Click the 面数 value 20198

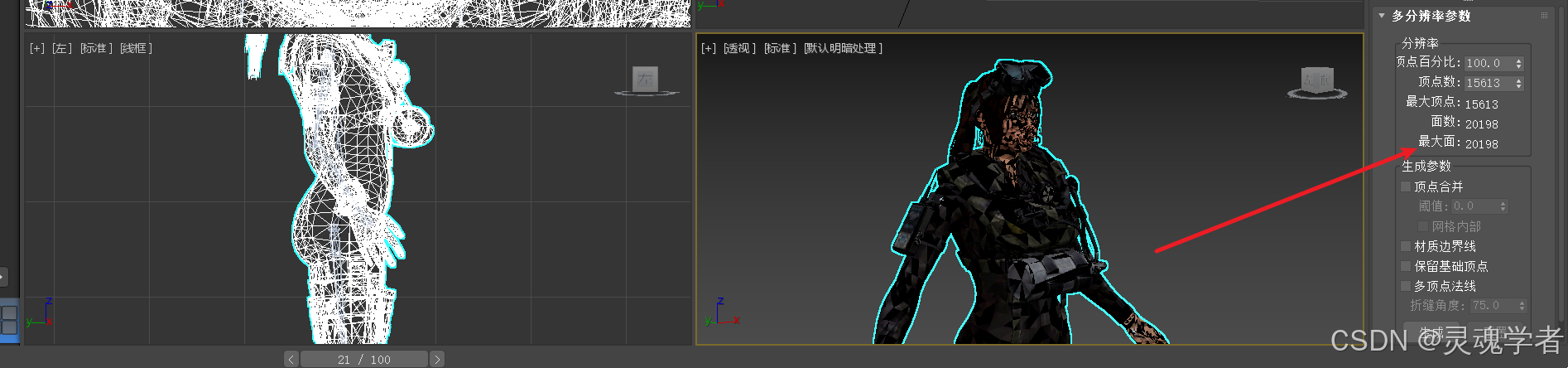point(1482,124)
